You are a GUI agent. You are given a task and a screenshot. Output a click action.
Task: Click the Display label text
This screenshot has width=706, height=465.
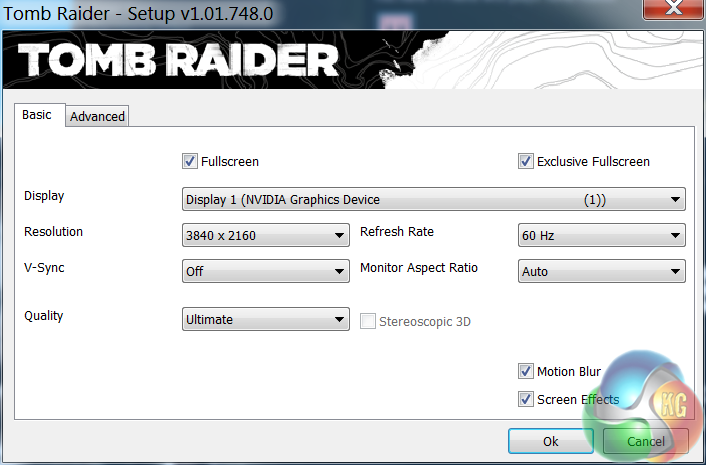click(x=44, y=196)
